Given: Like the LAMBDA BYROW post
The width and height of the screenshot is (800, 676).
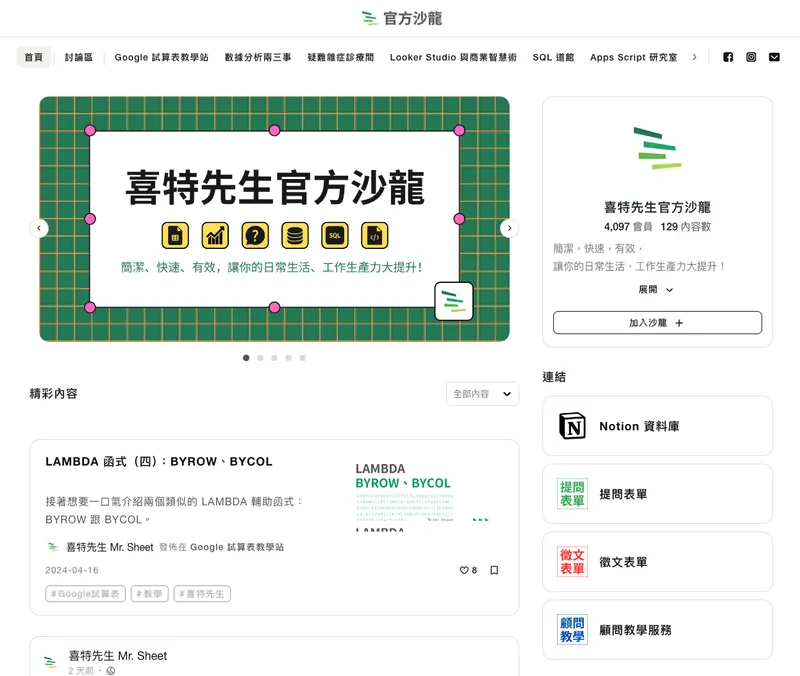Looking at the screenshot, I should (464, 570).
